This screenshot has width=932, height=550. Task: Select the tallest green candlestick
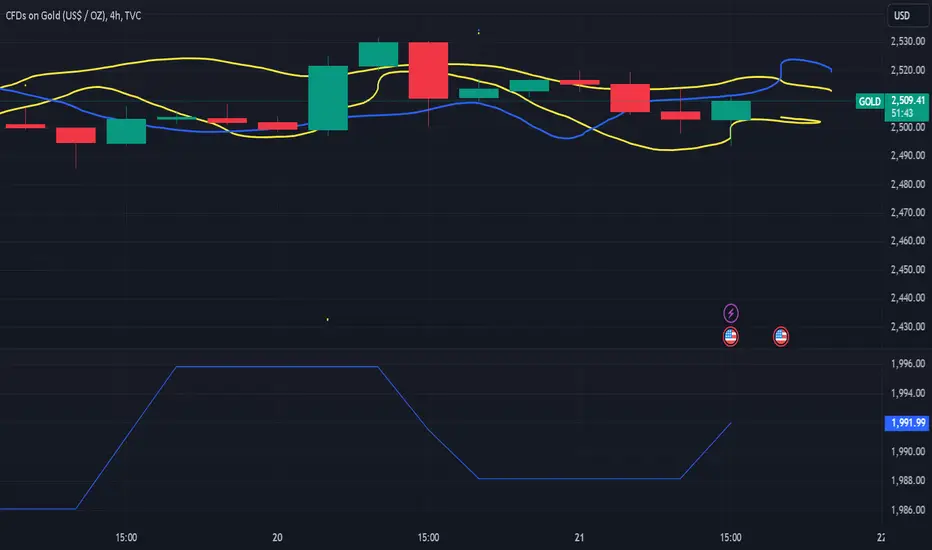328,98
